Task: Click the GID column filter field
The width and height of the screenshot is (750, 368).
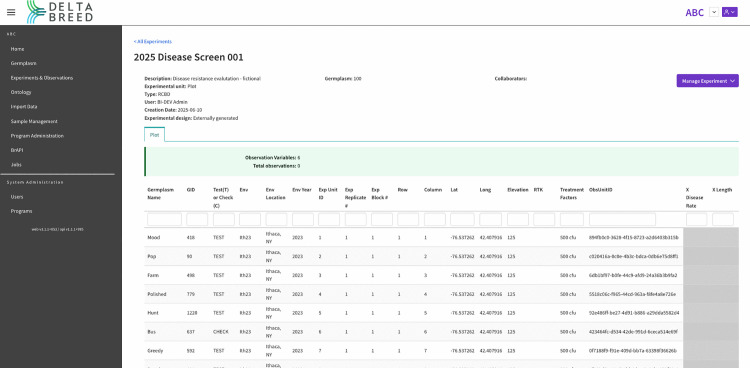Action: coord(197,220)
